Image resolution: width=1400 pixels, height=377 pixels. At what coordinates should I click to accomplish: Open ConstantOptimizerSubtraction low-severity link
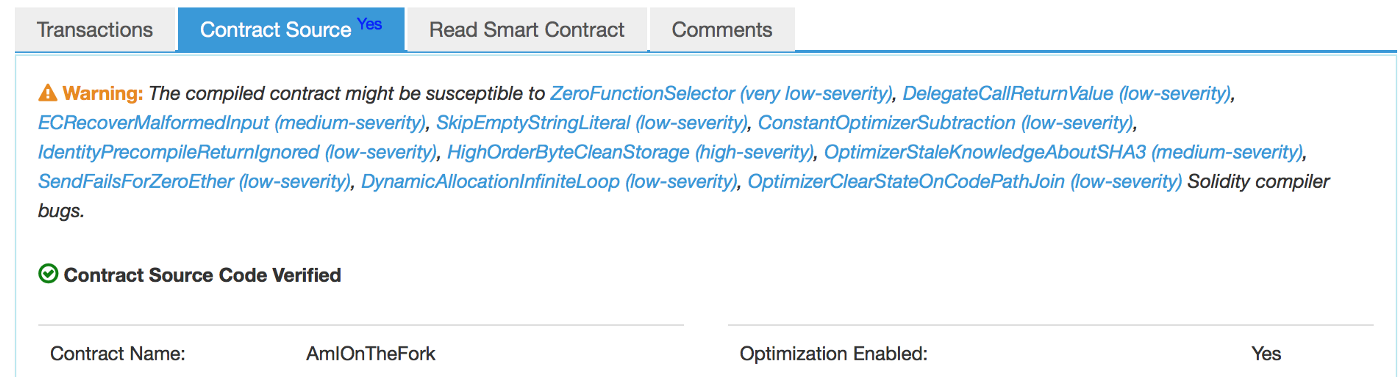(946, 123)
